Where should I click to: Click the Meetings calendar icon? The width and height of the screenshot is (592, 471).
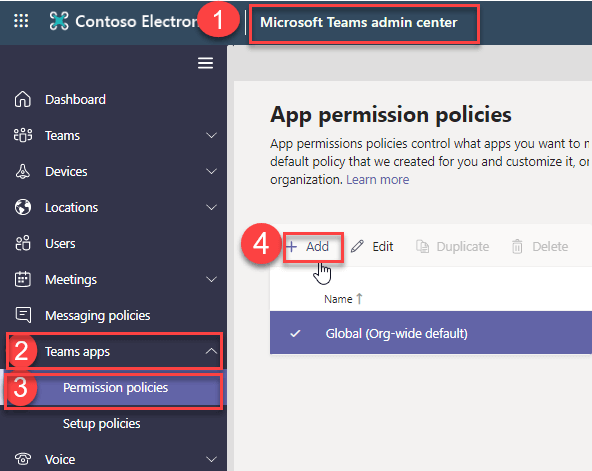pos(23,279)
